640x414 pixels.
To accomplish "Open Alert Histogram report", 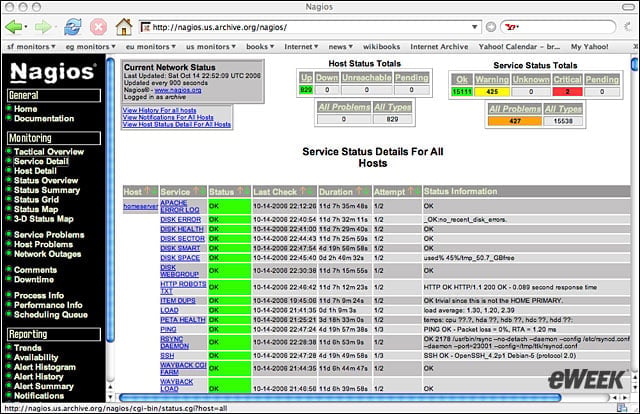I will click(x=45, y=367).
